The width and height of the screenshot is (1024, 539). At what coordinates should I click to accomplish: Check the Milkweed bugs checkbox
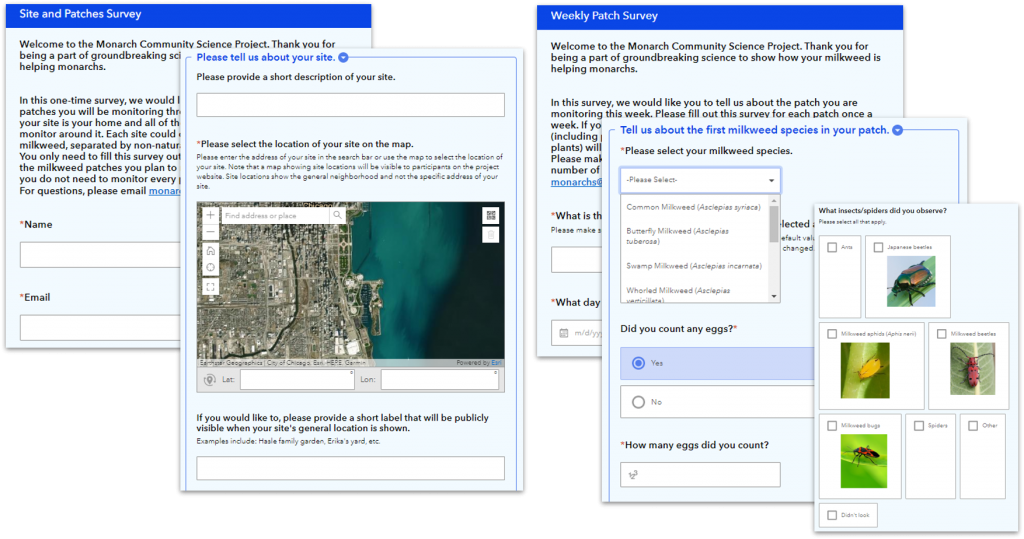832,426
